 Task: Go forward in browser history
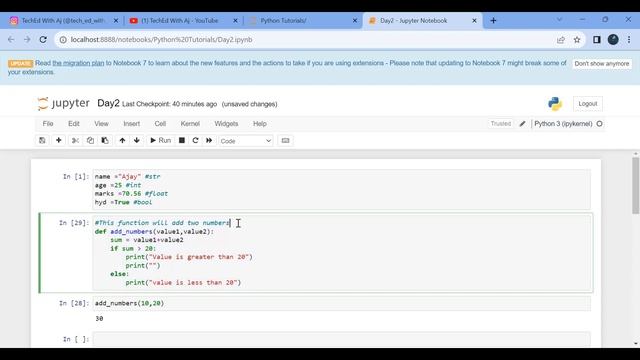tap(27, 40)
